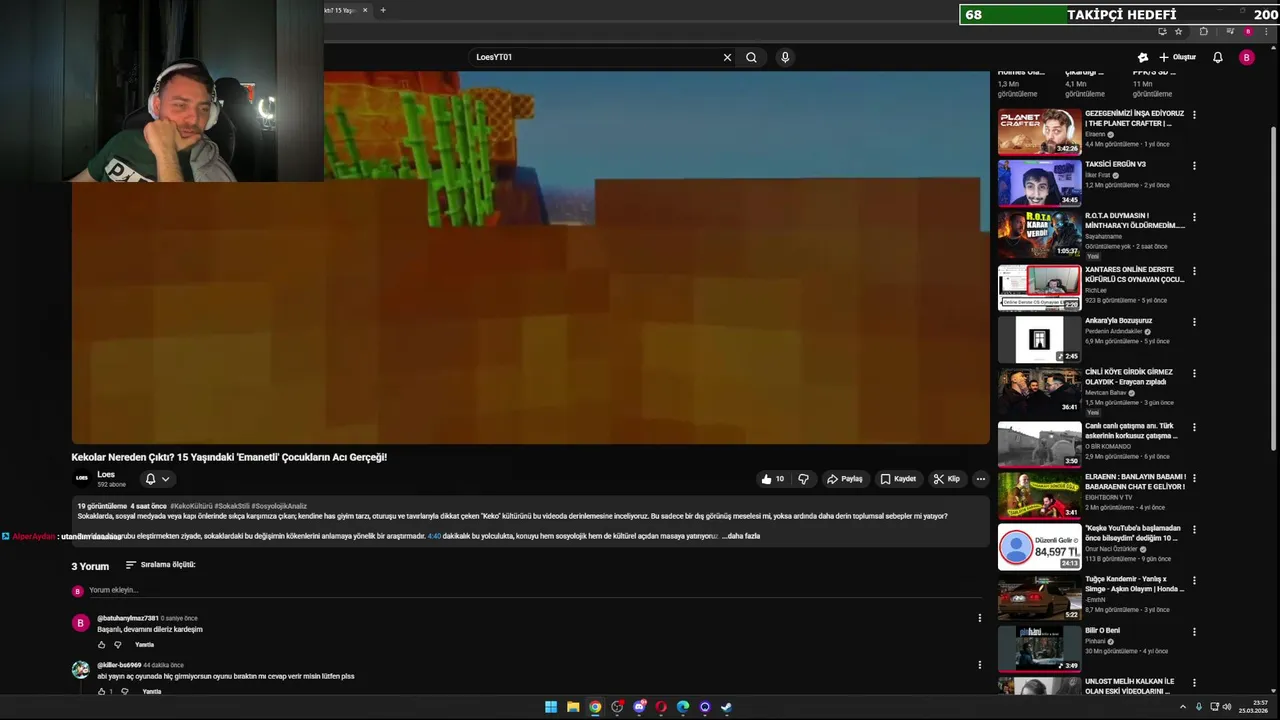
Task: Open the account avatar menu
Action: [1246, 57]
